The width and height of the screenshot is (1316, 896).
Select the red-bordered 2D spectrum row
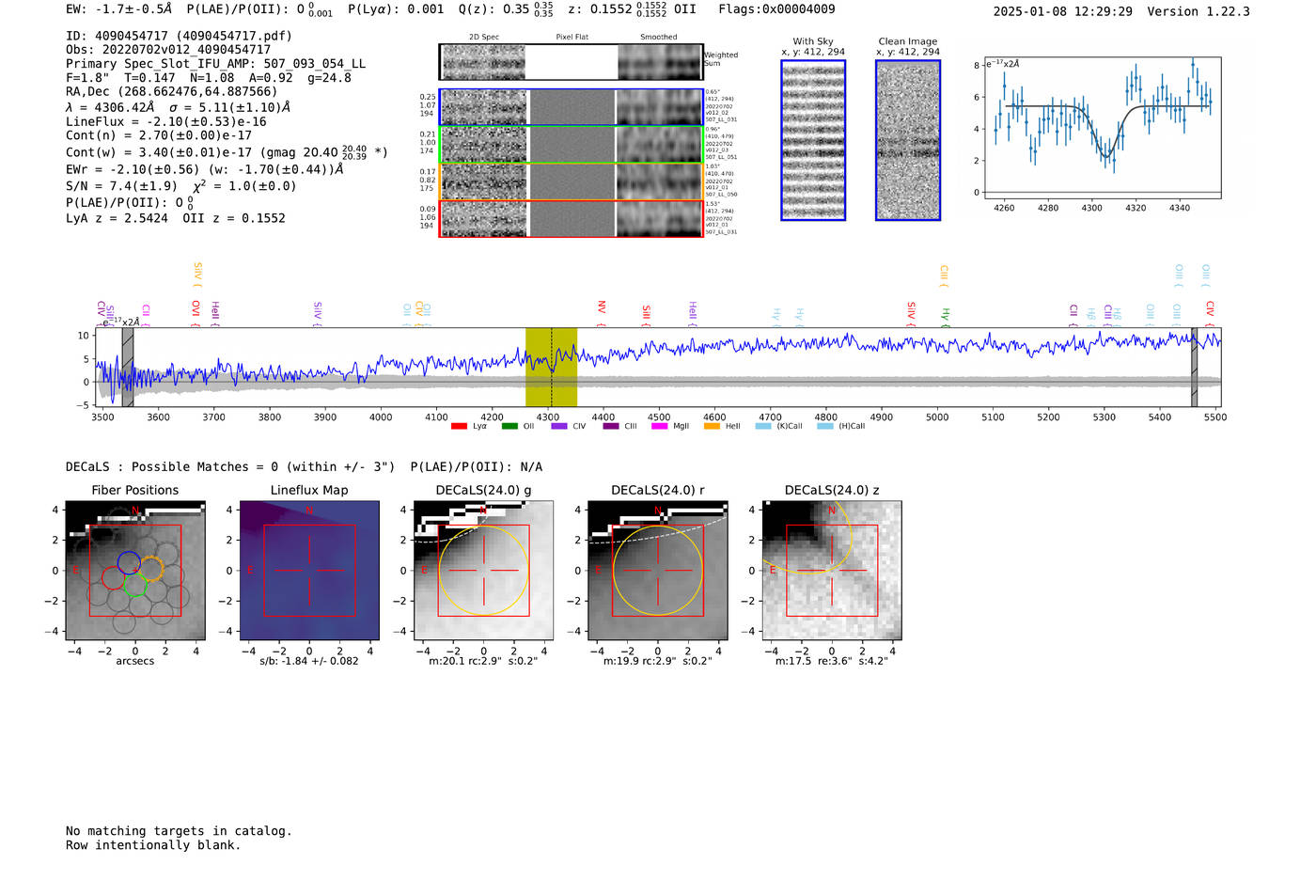pyautogui.click(x=571, y=218)
